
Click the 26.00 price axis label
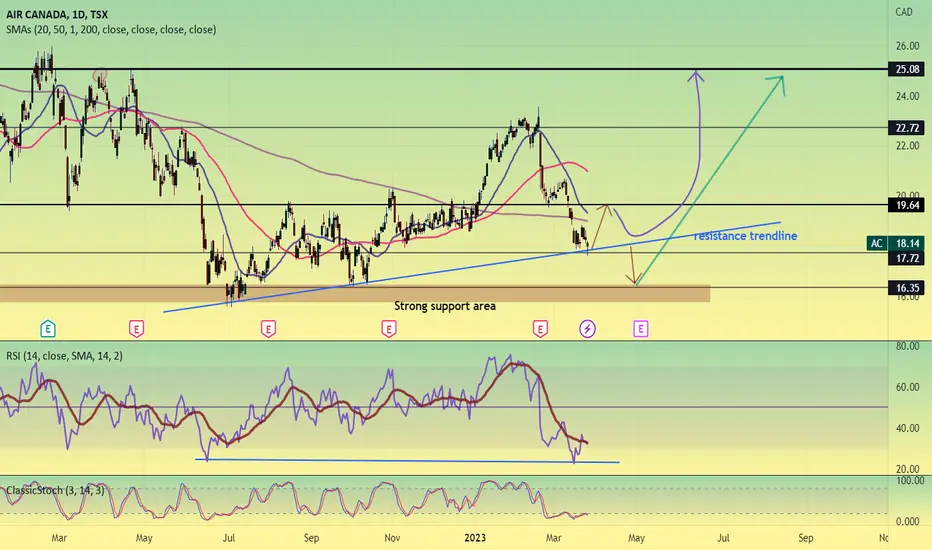pyautogui.click(x=907, y=46)
